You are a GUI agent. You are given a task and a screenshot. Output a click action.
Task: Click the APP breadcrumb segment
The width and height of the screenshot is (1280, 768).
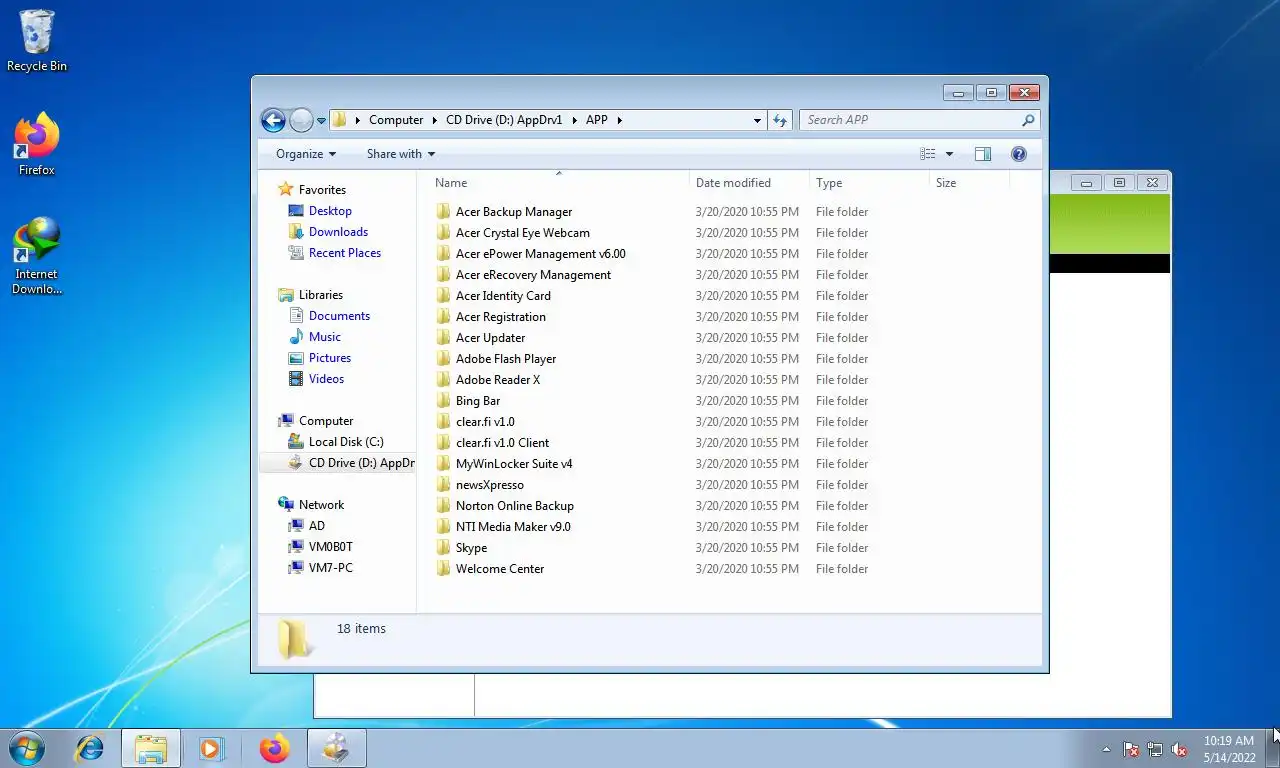(x=597, y=120)
